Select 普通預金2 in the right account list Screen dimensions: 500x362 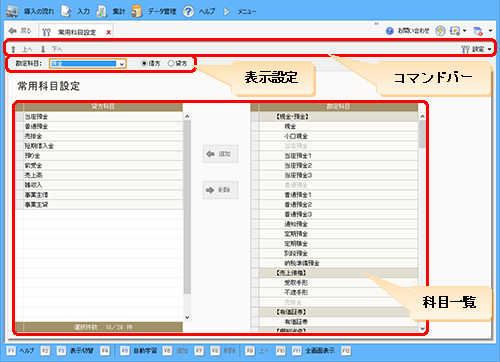point(338,204)
